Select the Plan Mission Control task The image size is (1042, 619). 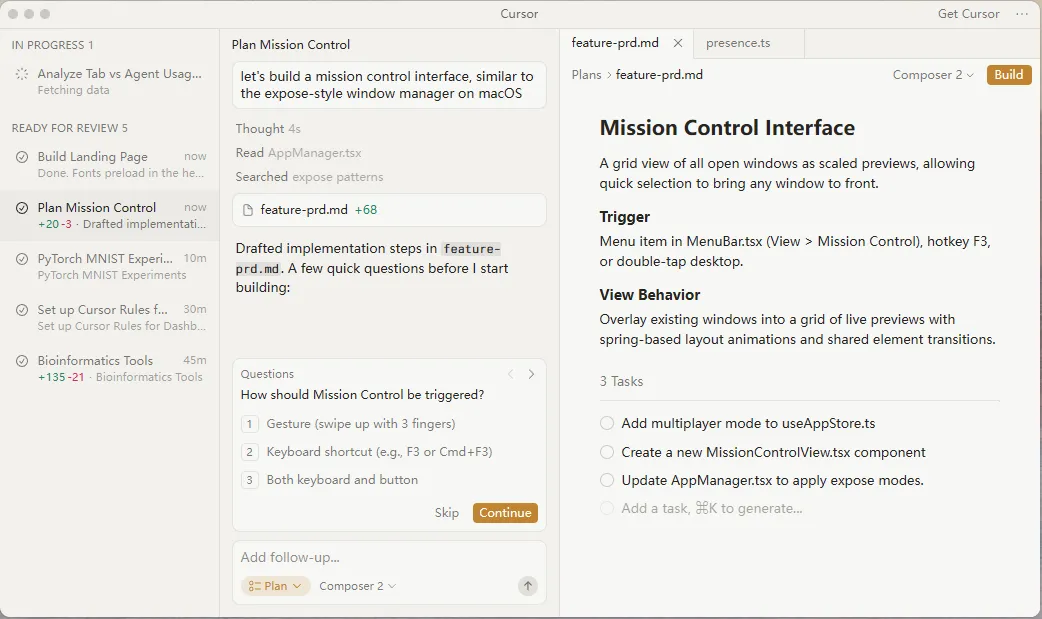tap(110, 215)
